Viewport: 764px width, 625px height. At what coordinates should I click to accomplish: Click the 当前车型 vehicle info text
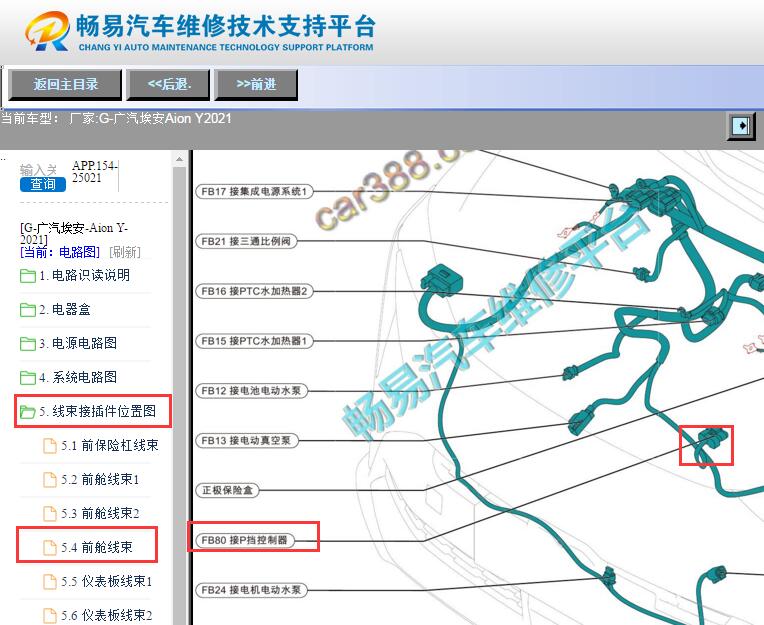(116, 119)
